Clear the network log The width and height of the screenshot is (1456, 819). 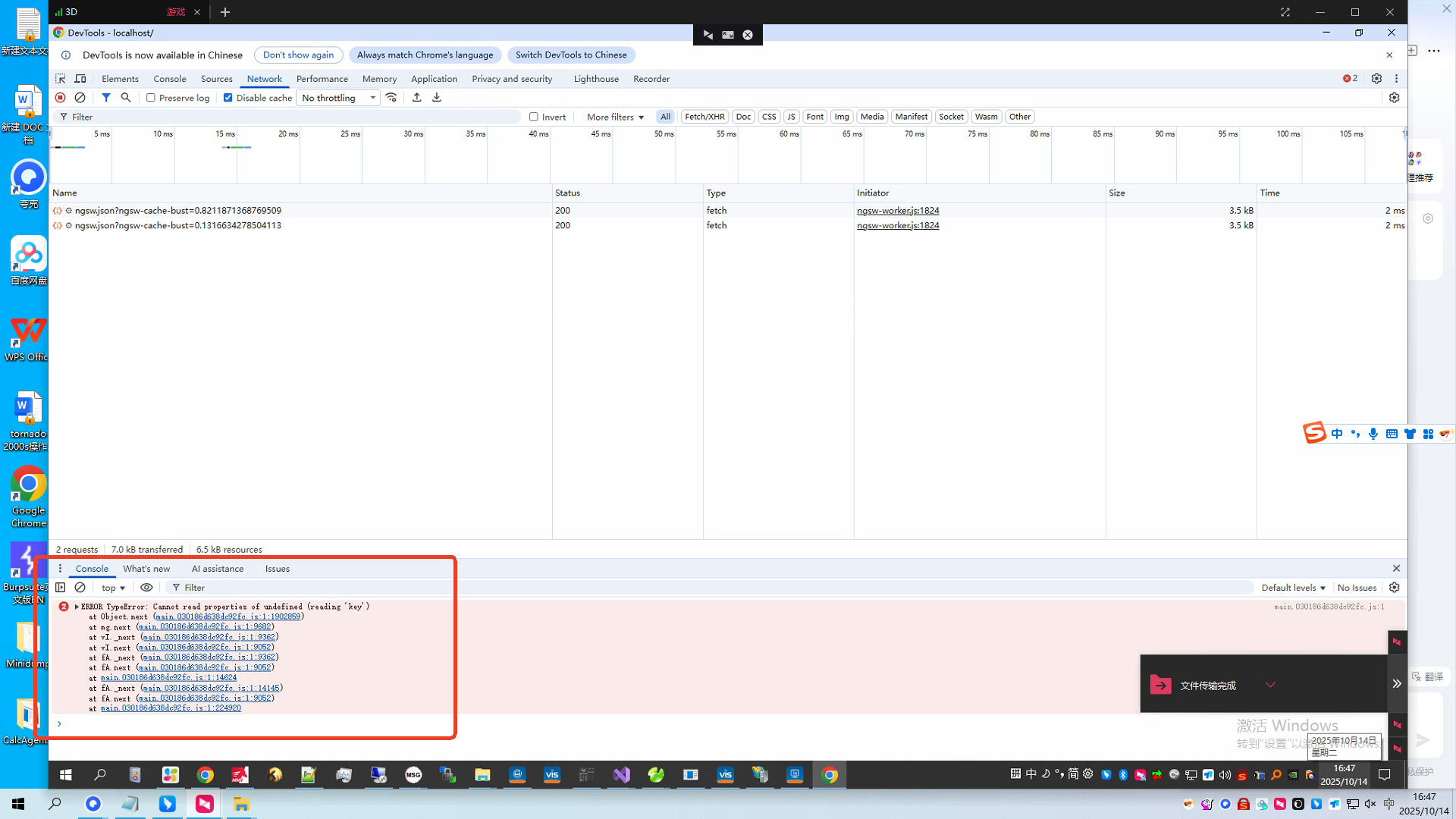80,98
